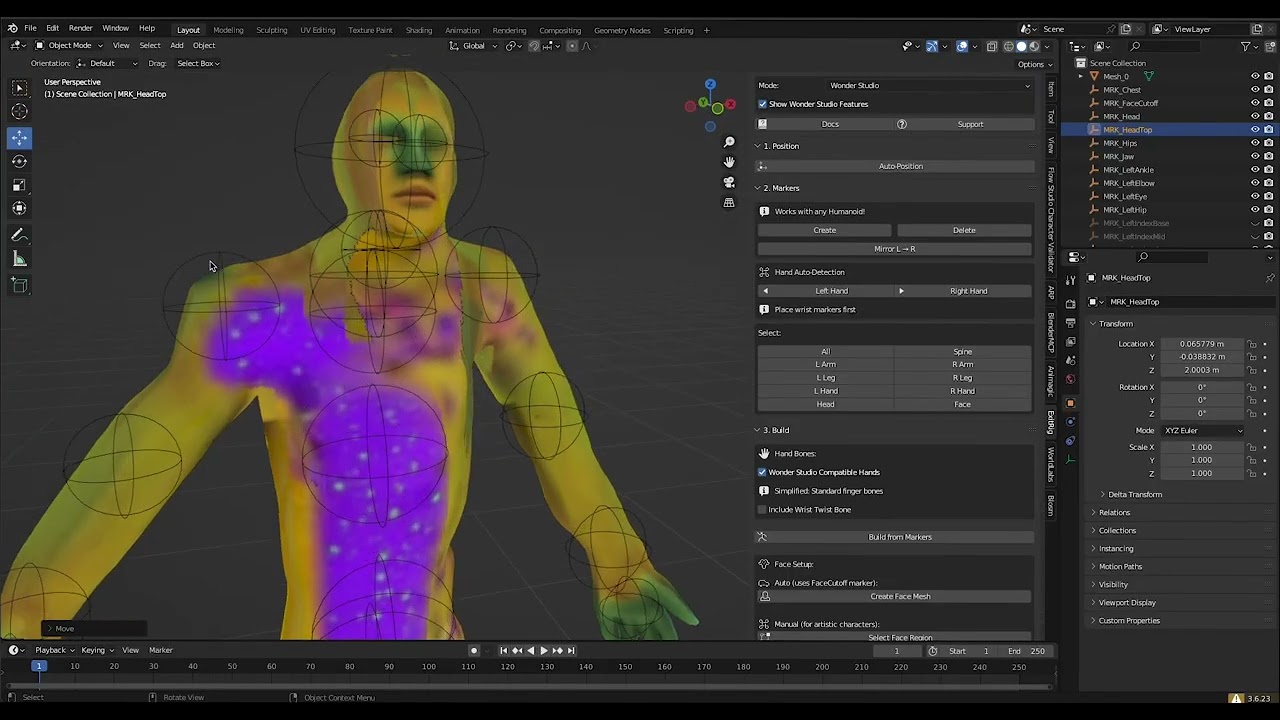Open the XYZ Euler rotation mode dropdown
Image resolution: width=1280 pixels, height=720 pixels.
click(x=1204, y=431)
